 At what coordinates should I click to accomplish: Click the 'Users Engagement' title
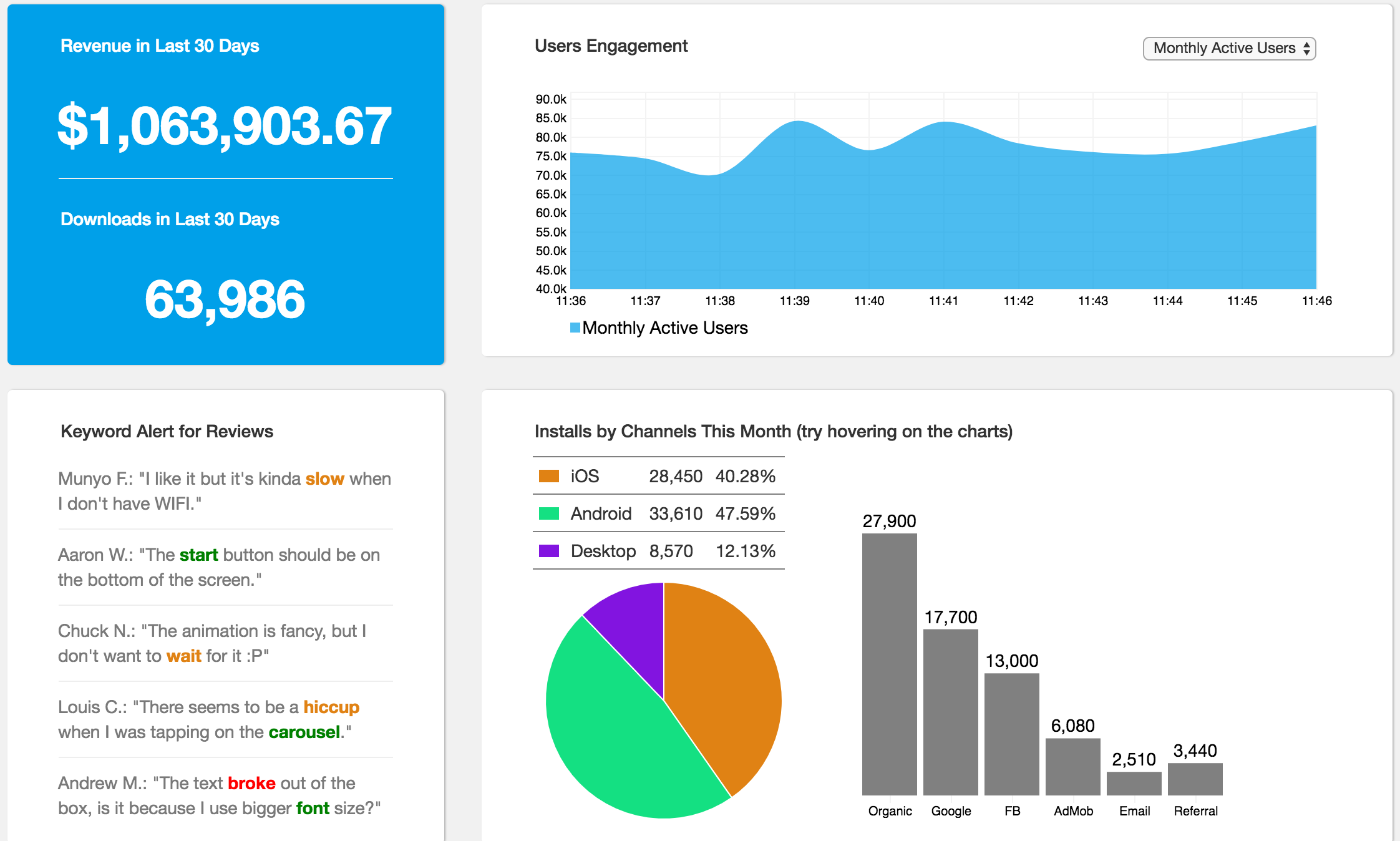pos(611,46)
